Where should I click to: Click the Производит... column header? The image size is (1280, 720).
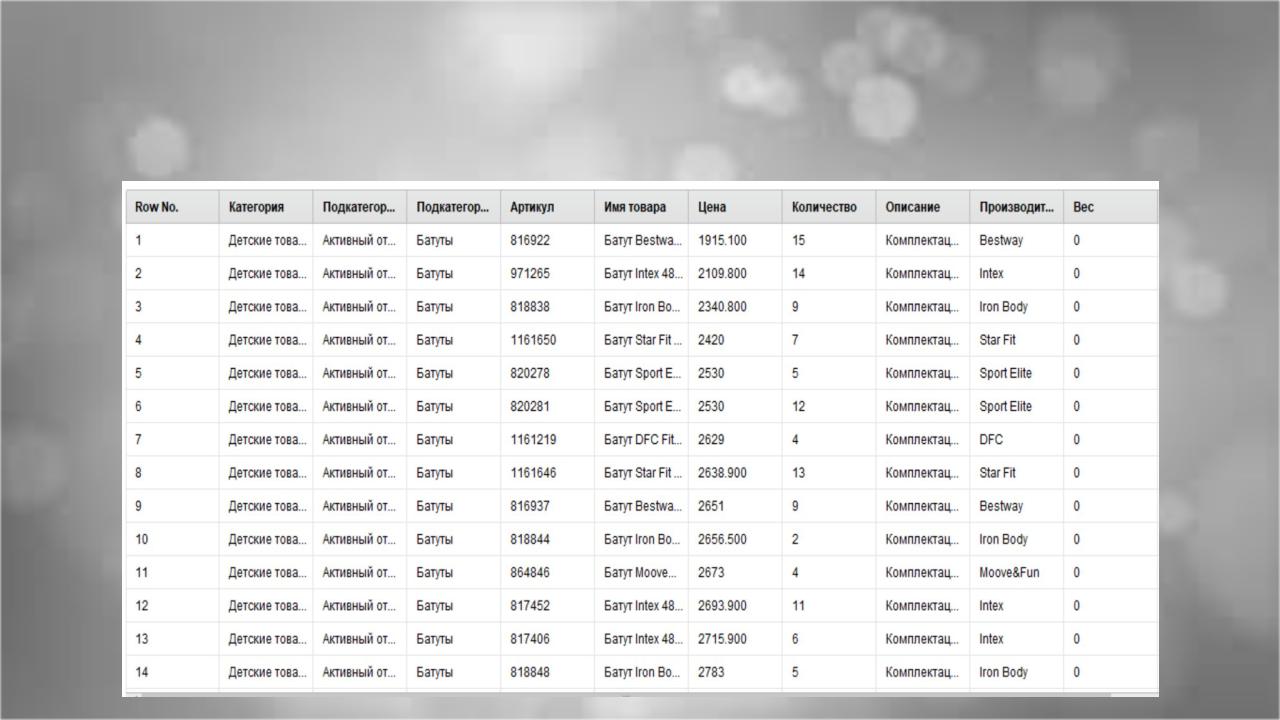(x=1016, y=207)
